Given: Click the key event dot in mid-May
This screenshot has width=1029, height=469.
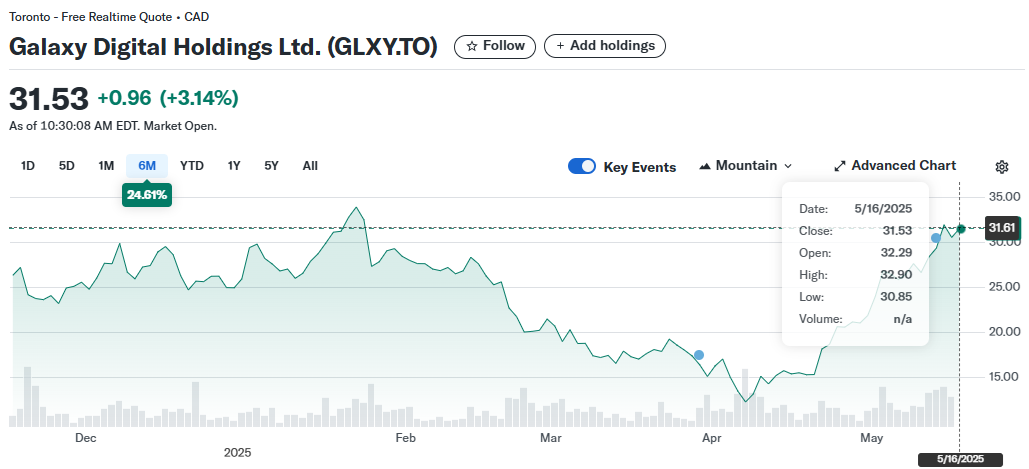Looking at the screenshot, I should pos(936,238).
